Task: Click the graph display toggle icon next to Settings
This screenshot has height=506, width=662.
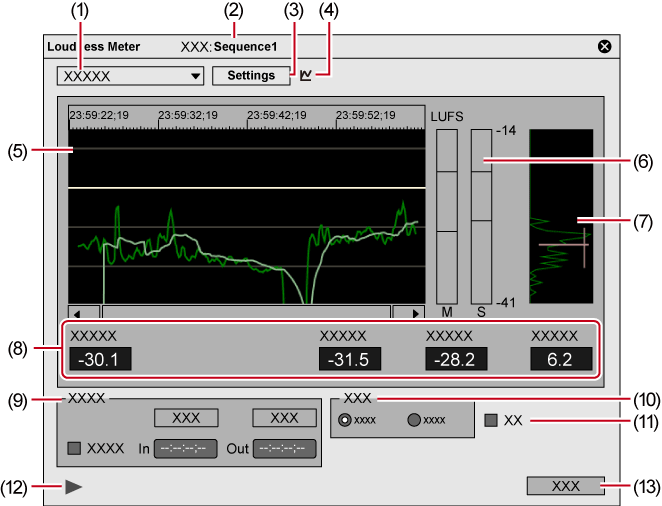Action: (306, 75)
